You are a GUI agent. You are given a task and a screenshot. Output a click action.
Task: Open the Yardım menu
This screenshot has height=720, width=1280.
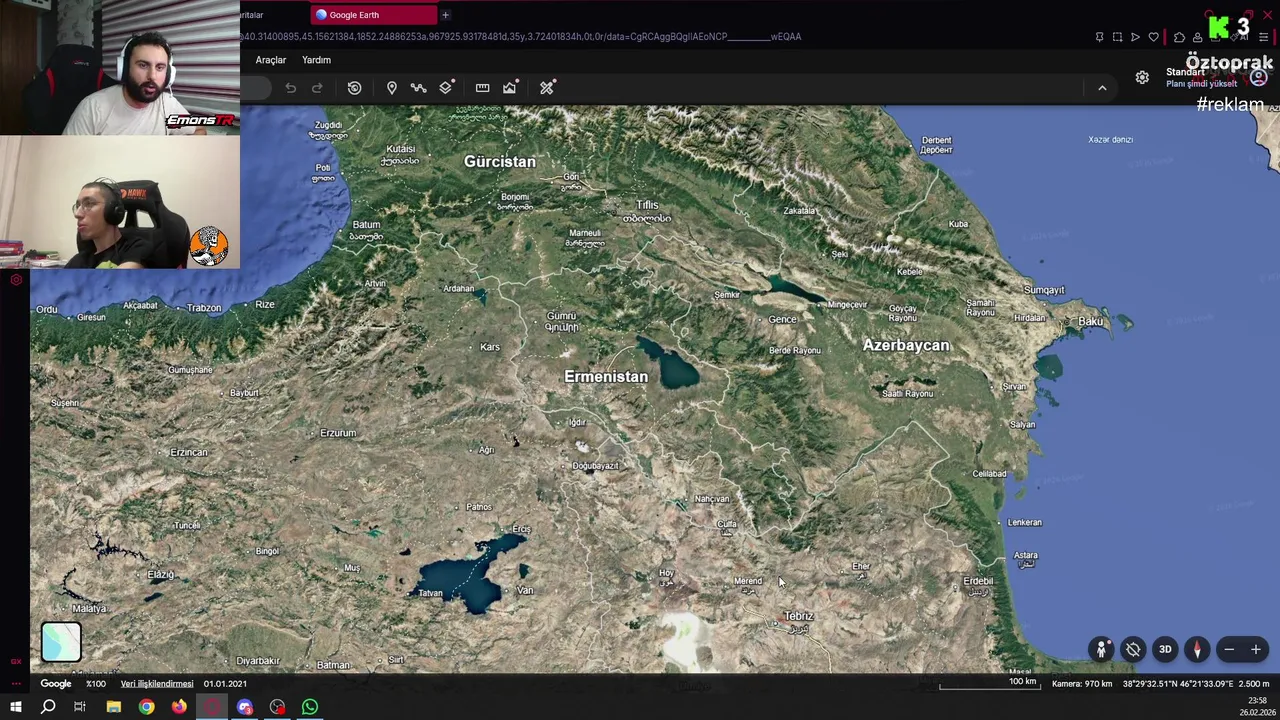[x=316, y=60]
